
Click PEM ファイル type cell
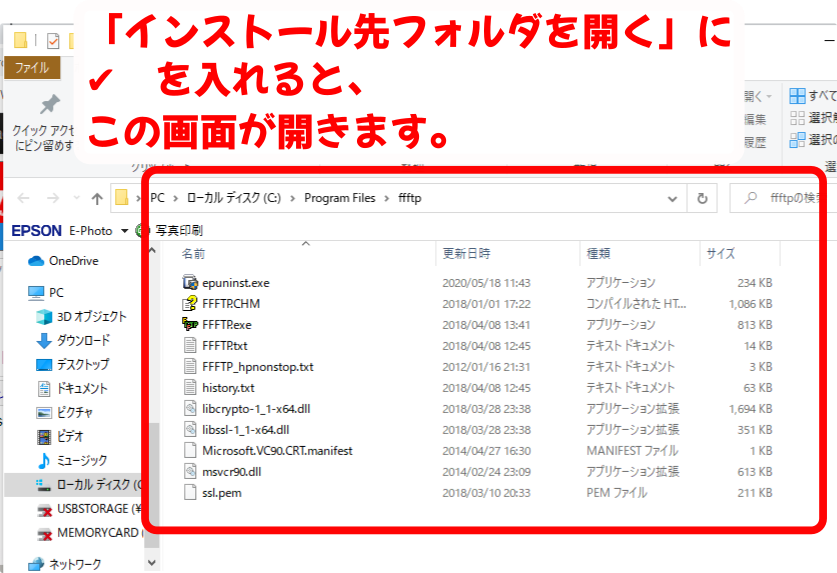tap(617, 492)
